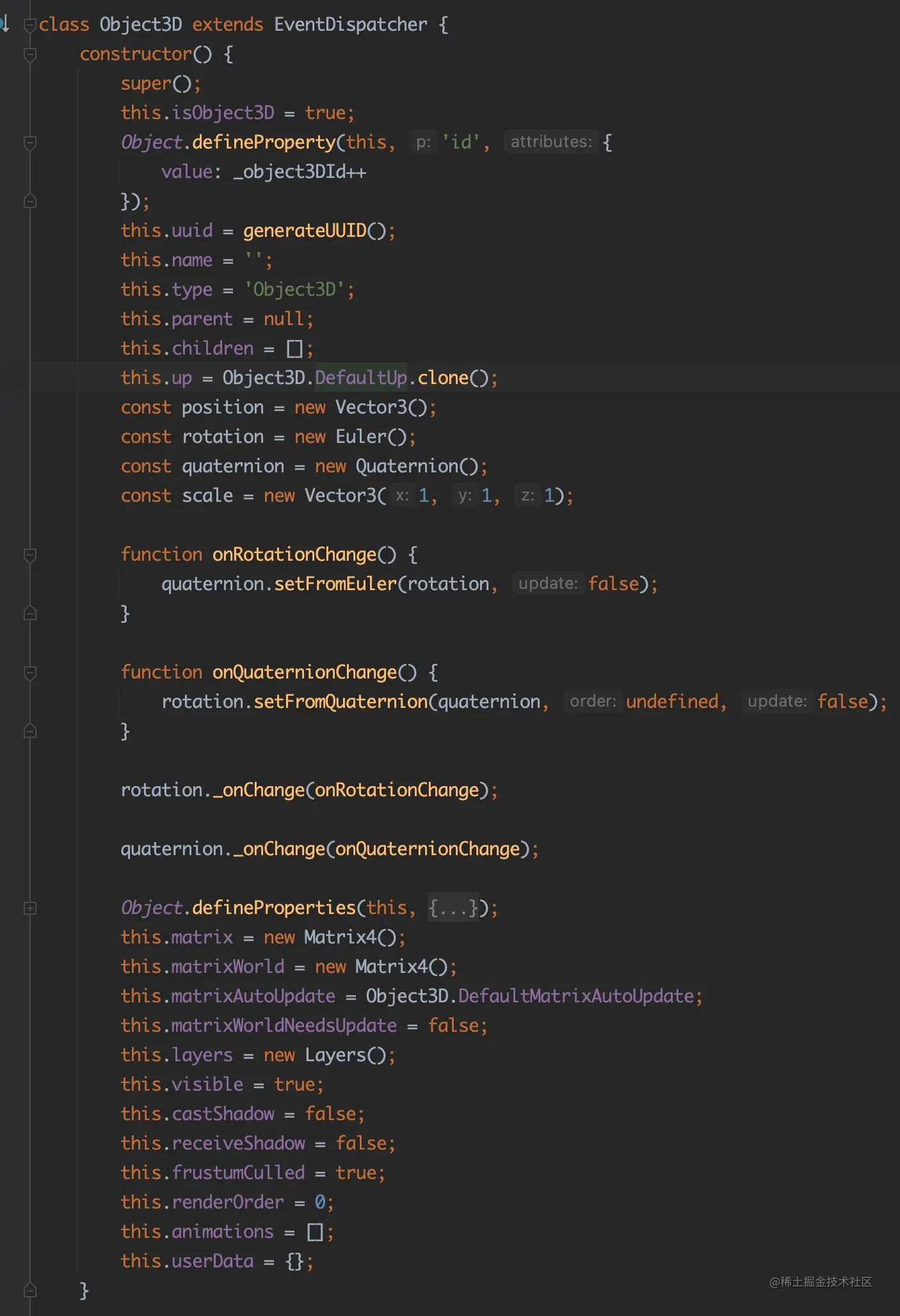Viewport: 900px width, 1316px height.
Task: Click the 'x:' inlay hint in Vector3 call
Action: (402, 495)
